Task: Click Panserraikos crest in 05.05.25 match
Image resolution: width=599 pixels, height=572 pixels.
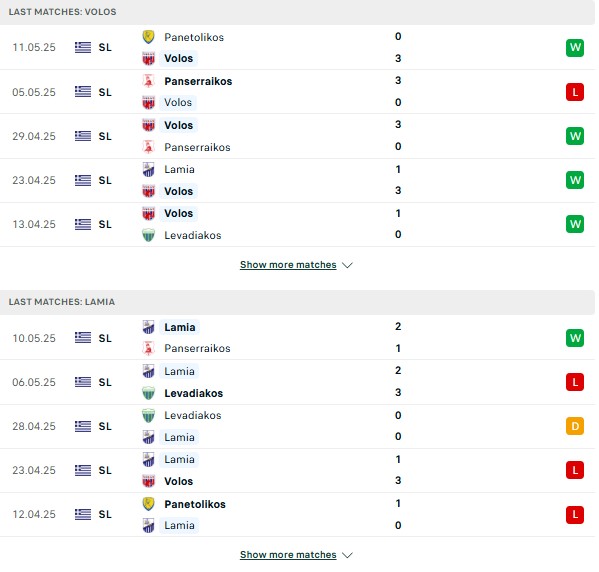Action: 148,81
